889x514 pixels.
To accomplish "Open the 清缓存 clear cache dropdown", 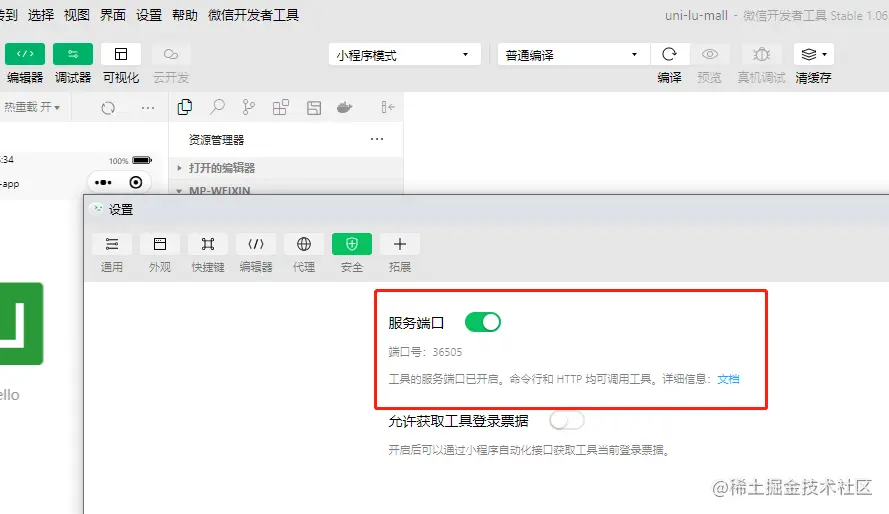I will point(814,54).
